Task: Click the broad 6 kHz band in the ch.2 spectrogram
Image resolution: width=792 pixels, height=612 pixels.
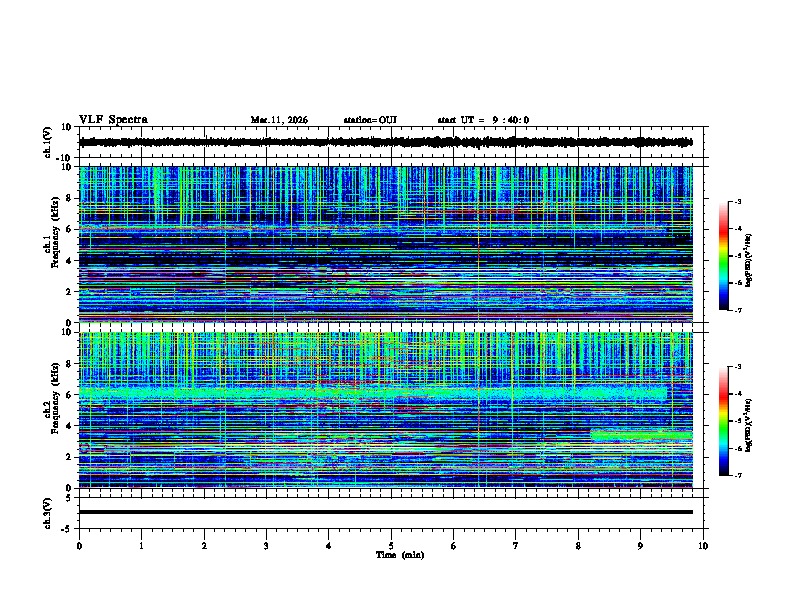Action: point(373,393)
